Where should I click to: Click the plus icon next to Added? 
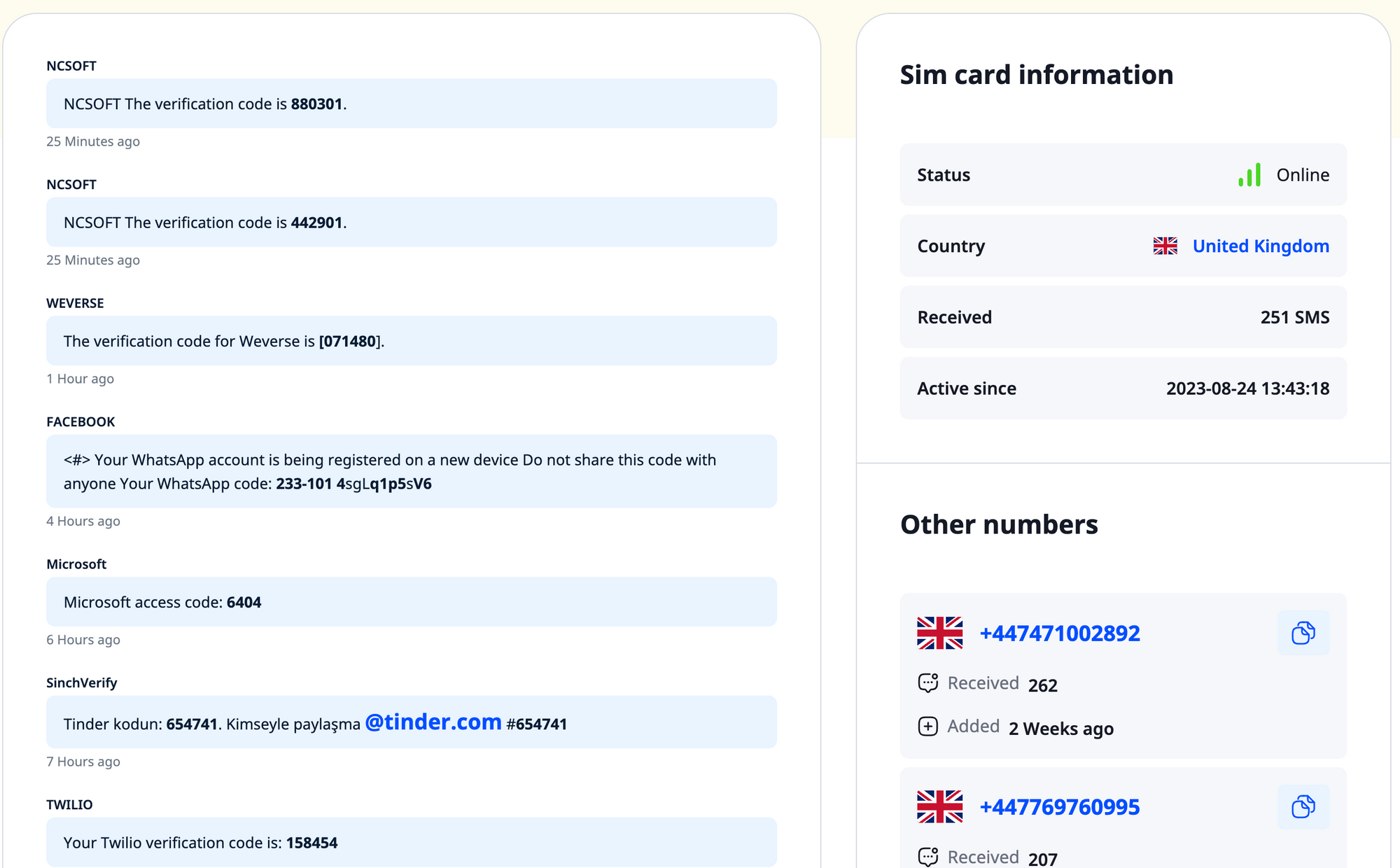tap(928, 727)
